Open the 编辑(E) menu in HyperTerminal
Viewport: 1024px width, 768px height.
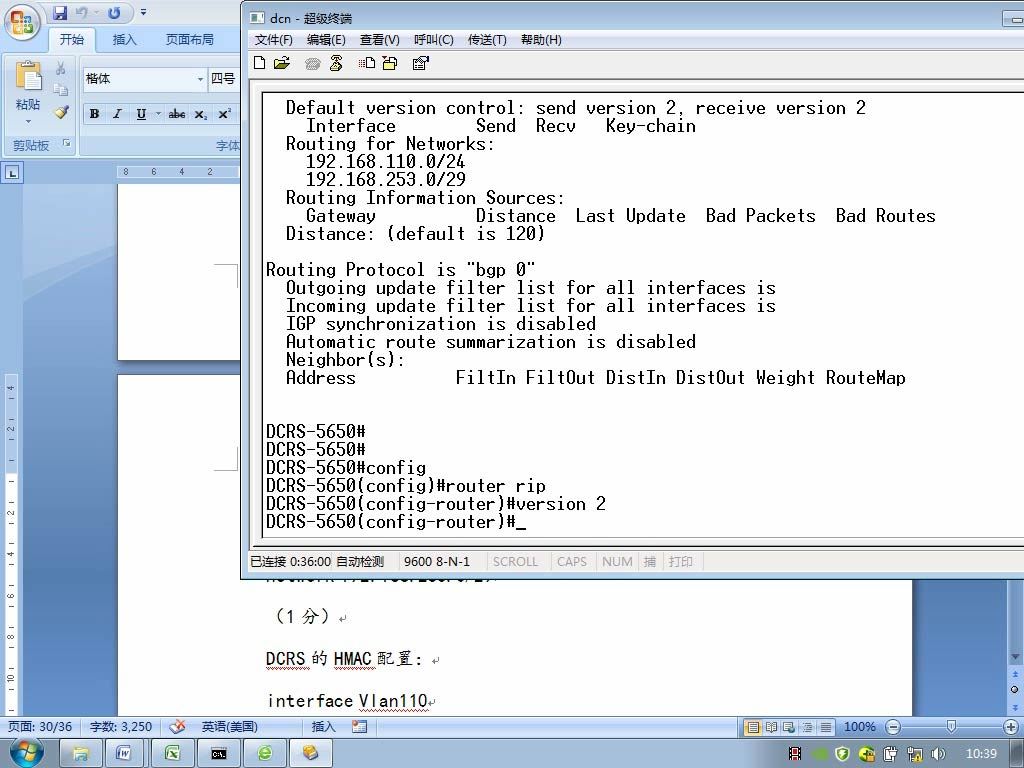pyautogui.click(x=326, y=40)
